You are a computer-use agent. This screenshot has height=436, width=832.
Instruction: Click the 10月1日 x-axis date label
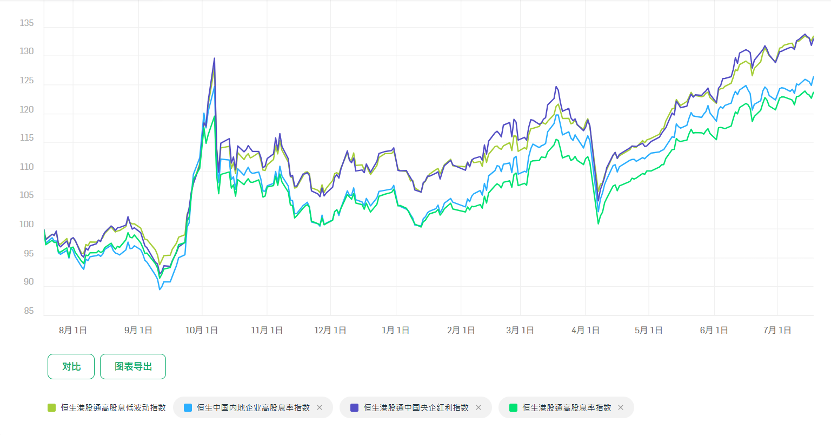[204, 329]
